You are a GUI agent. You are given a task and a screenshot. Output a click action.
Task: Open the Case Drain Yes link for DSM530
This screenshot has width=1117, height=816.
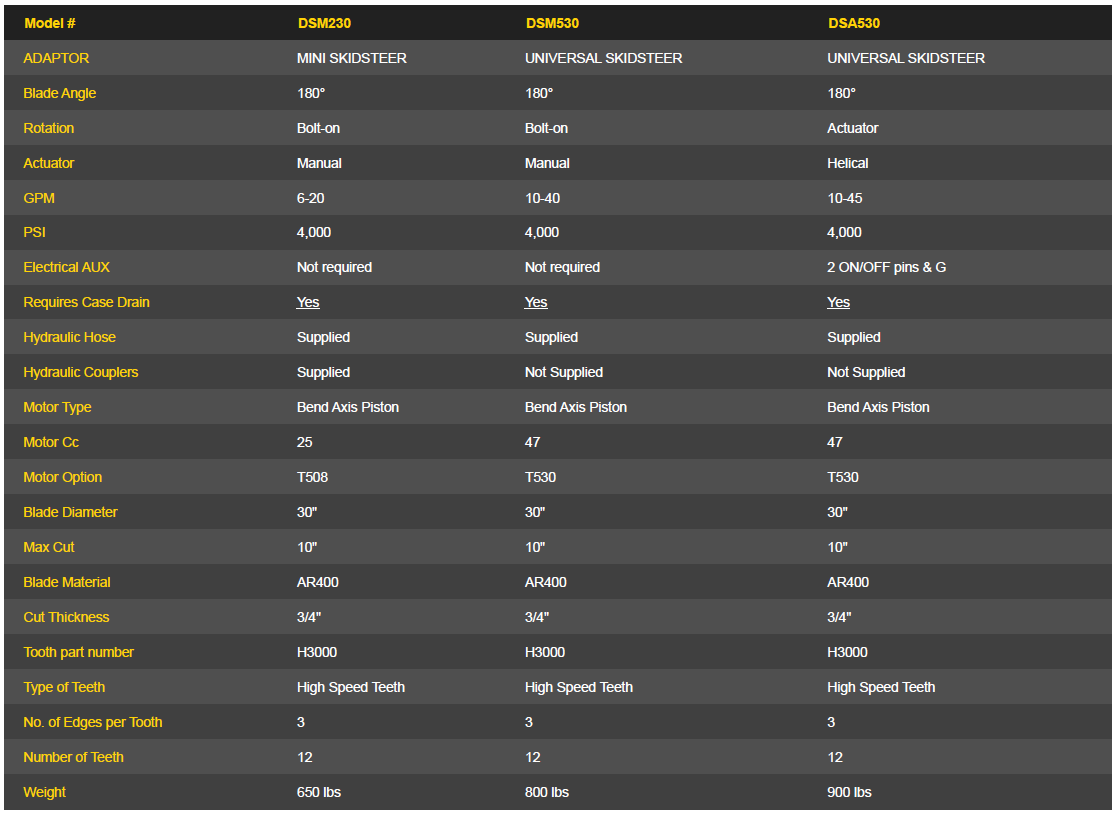point(536,302)
